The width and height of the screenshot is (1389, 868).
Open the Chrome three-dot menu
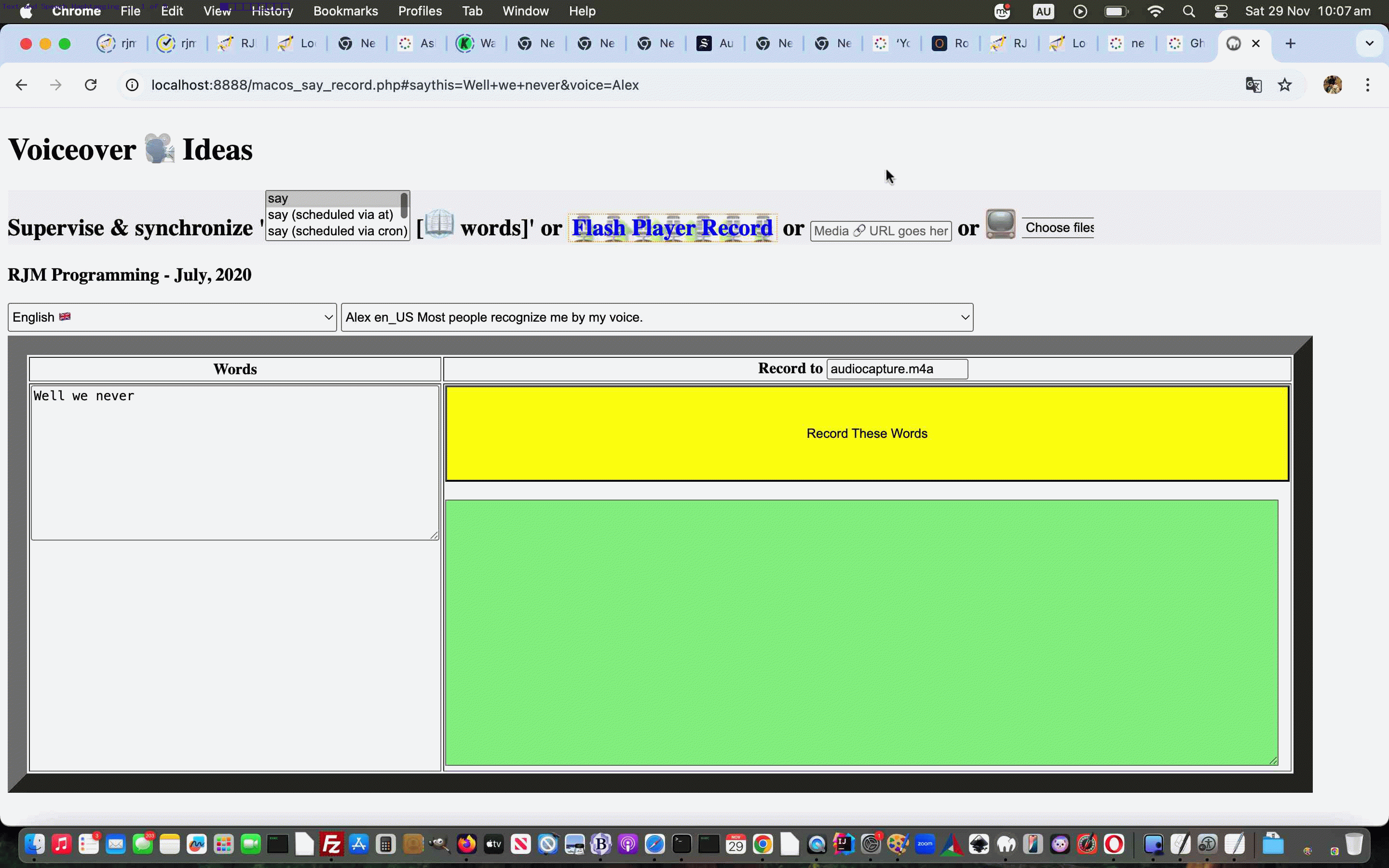1368,84
